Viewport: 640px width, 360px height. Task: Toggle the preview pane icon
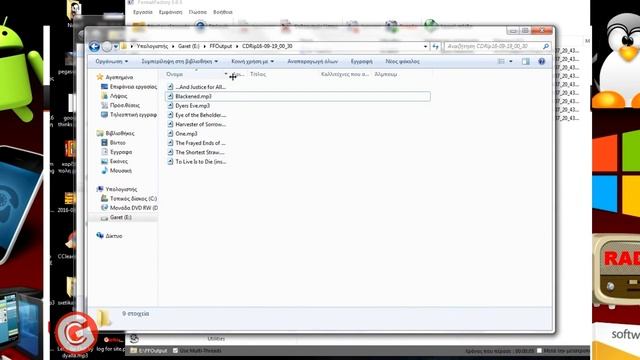click(x=526, y=62)
